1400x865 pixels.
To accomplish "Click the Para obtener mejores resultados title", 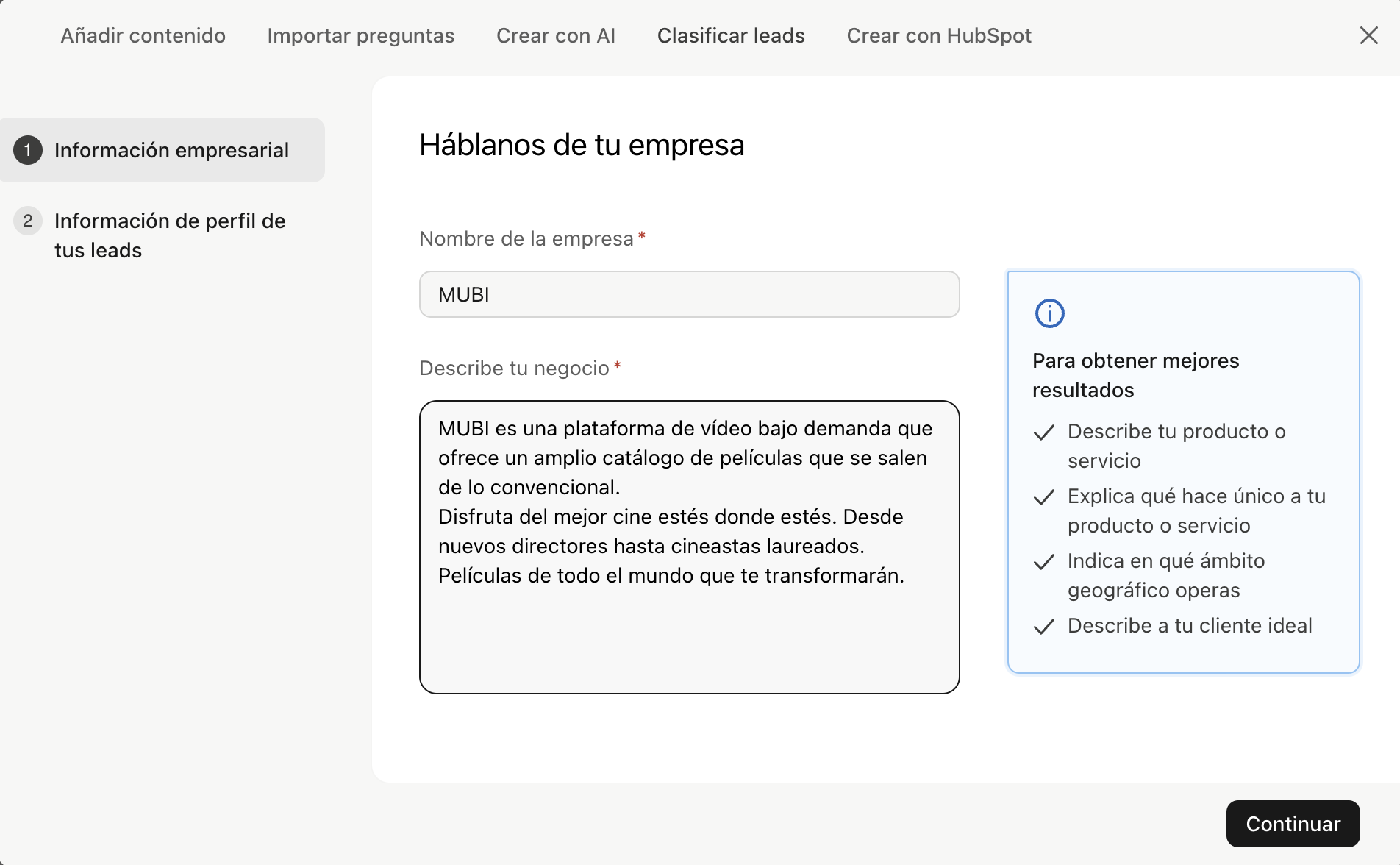I will pyautogui.click(x=1135, y=375).
